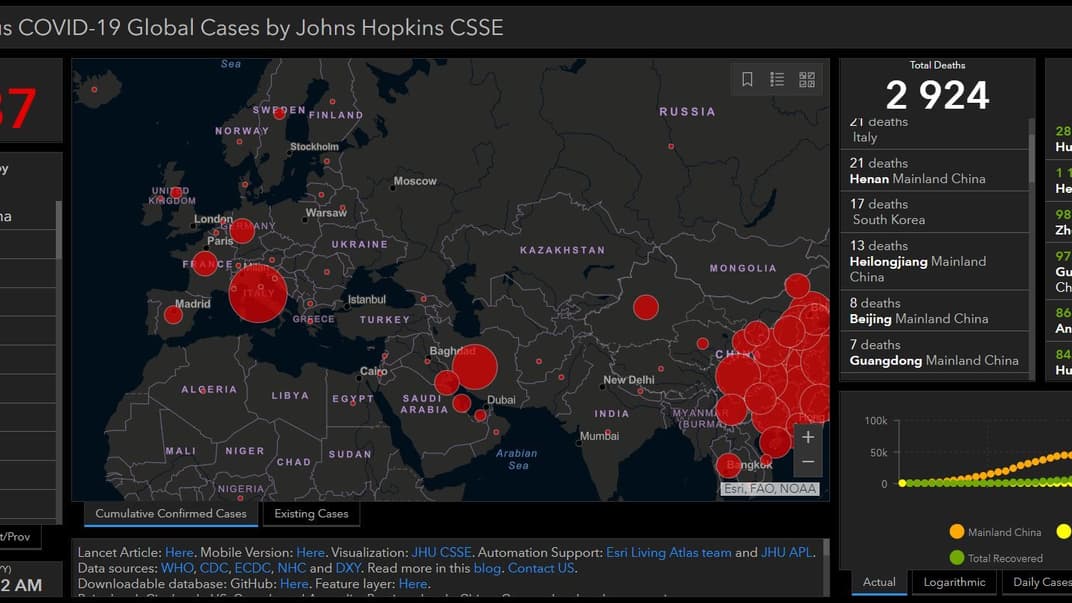Toggle Total Recovered green legend dot
The image size is (1072, 603).
click(956, 558)
